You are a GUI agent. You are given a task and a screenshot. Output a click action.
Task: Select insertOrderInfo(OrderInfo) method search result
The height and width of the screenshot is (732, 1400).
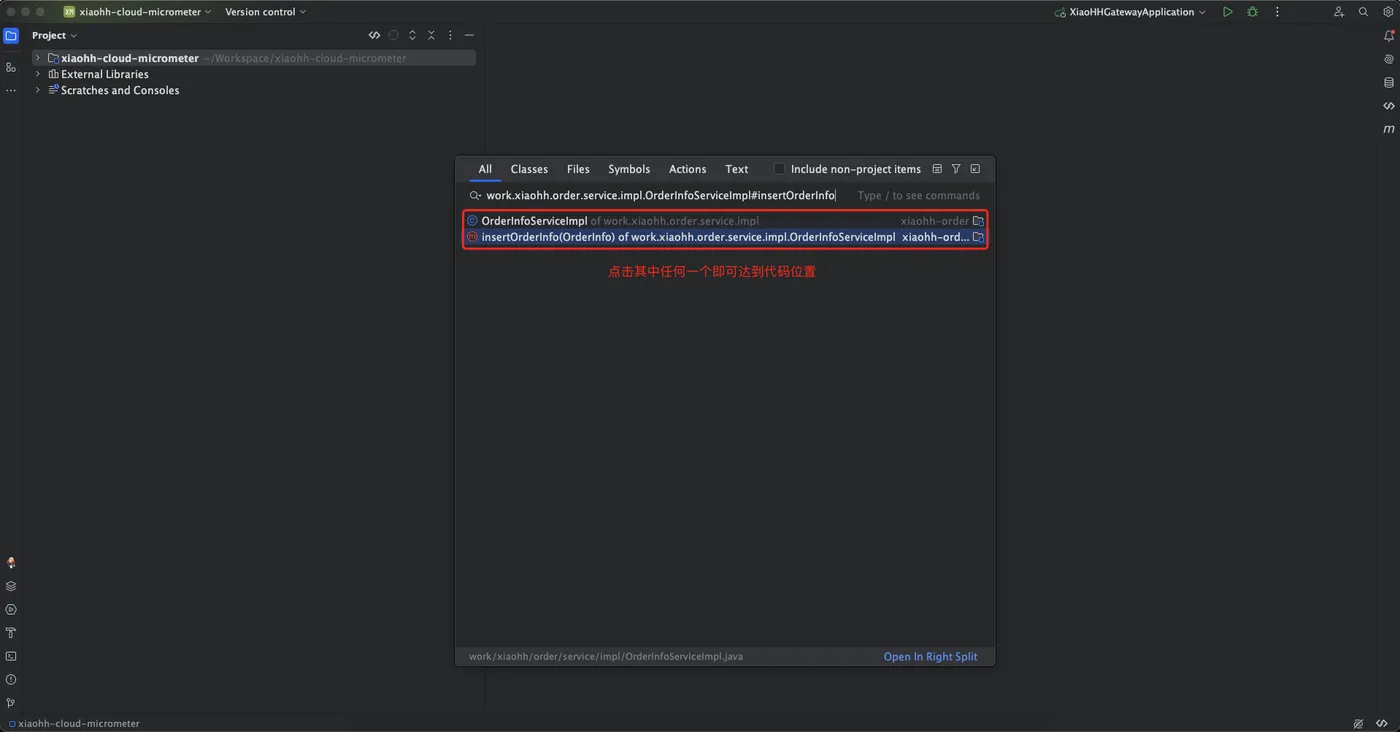(x=725, y=237)
